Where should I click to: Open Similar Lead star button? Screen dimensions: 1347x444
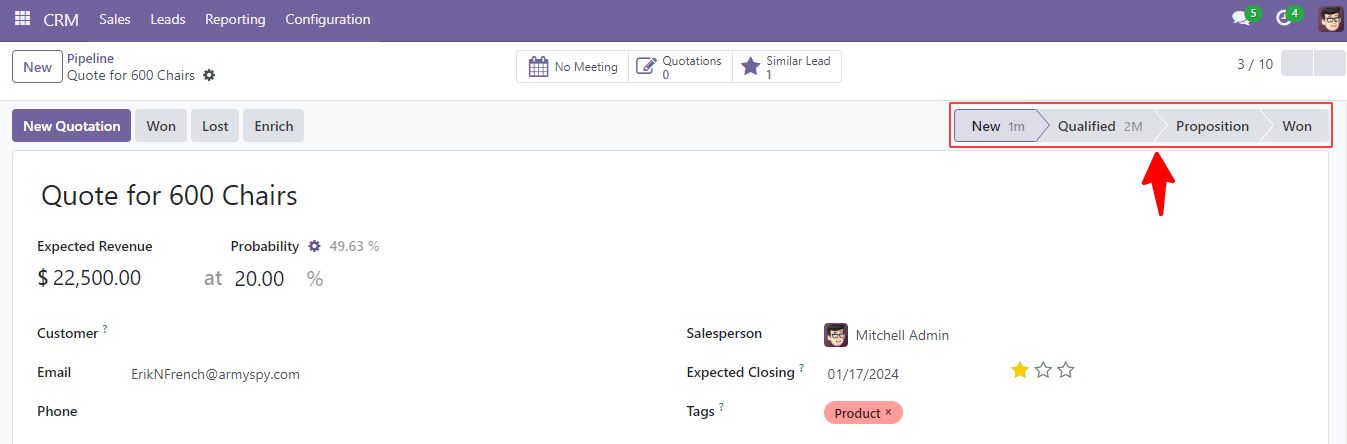[x=787, y=67]
